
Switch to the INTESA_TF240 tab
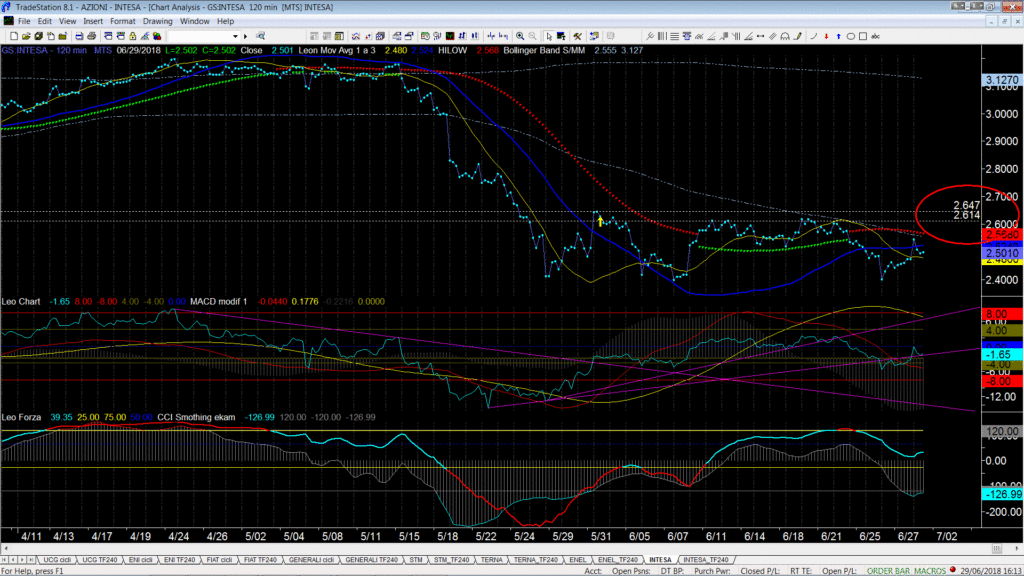coord(705,560)
